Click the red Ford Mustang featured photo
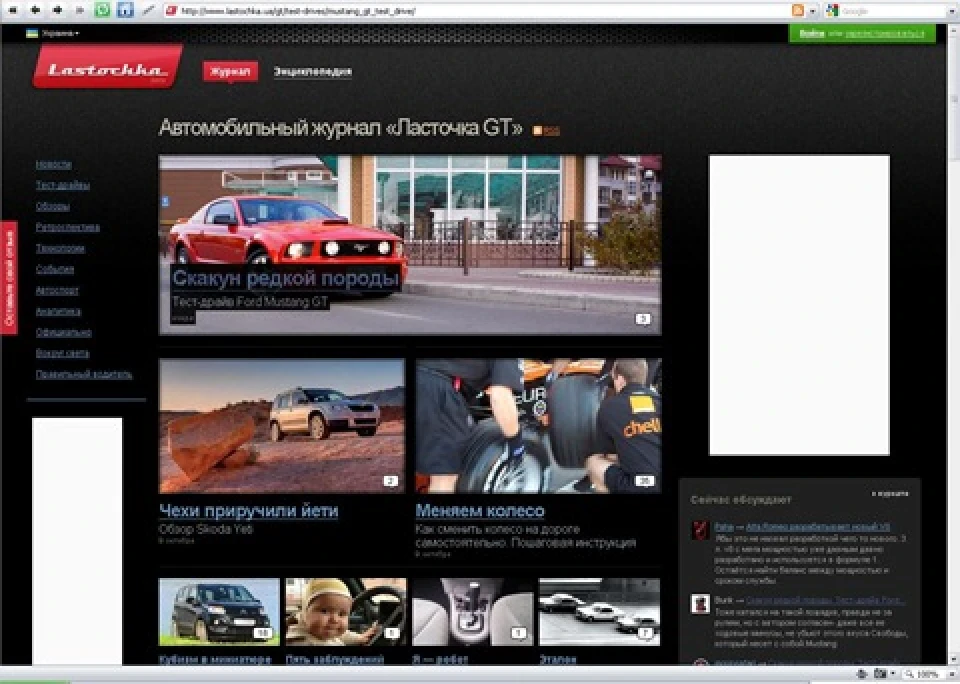The width and height of the screenshot is (960, 684). (410, 244)
